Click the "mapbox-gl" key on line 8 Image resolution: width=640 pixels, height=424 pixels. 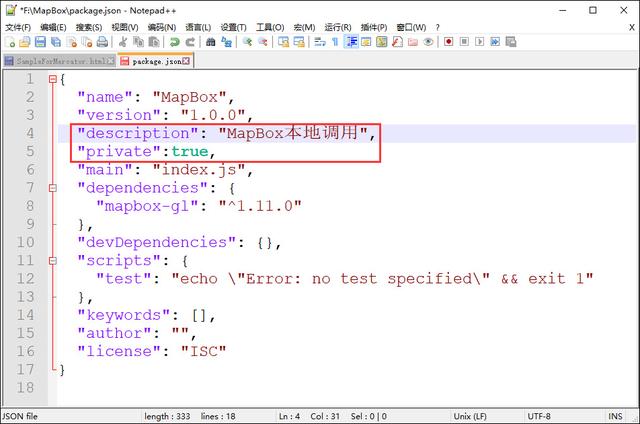click(x=147, y=206)
